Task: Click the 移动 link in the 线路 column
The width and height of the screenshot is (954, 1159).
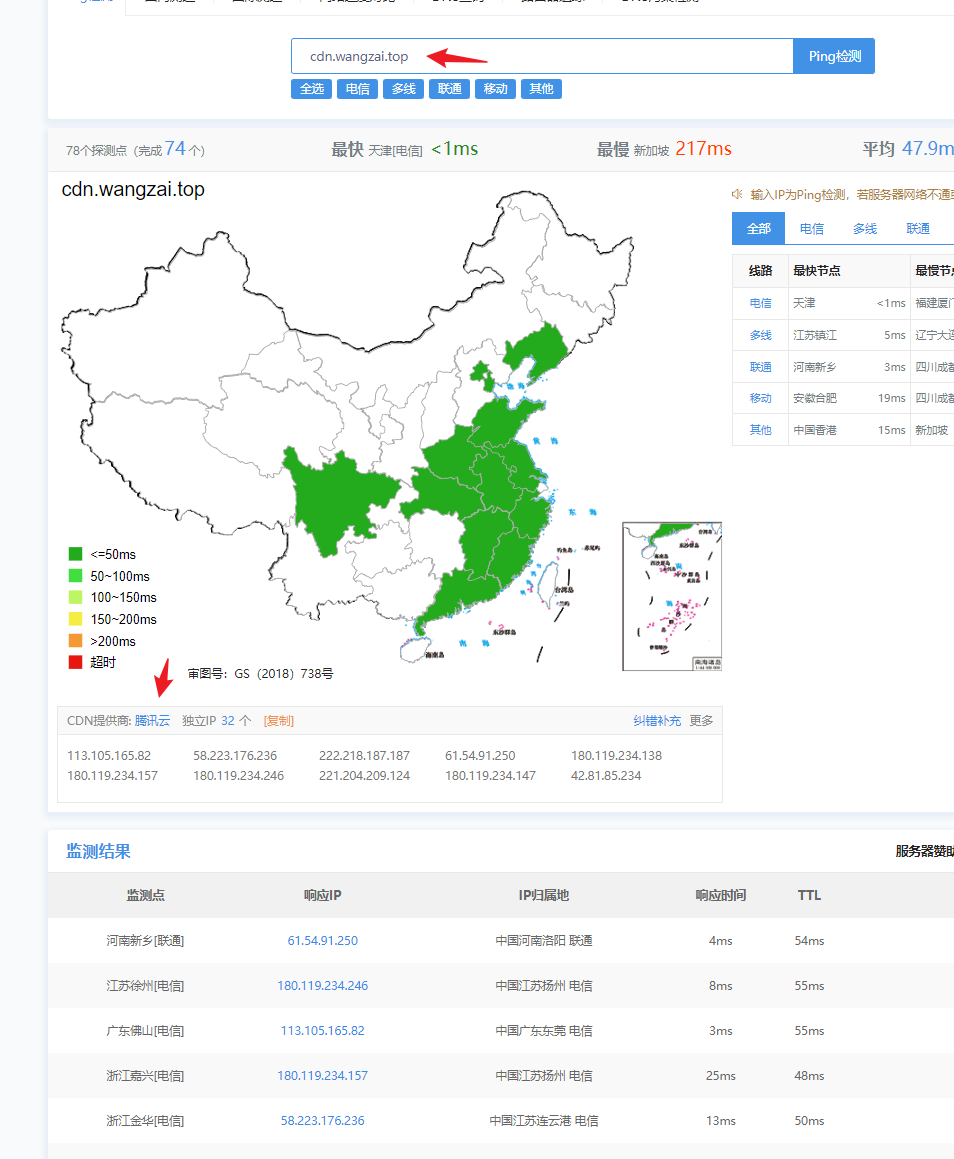Action: tap(760, 398)
